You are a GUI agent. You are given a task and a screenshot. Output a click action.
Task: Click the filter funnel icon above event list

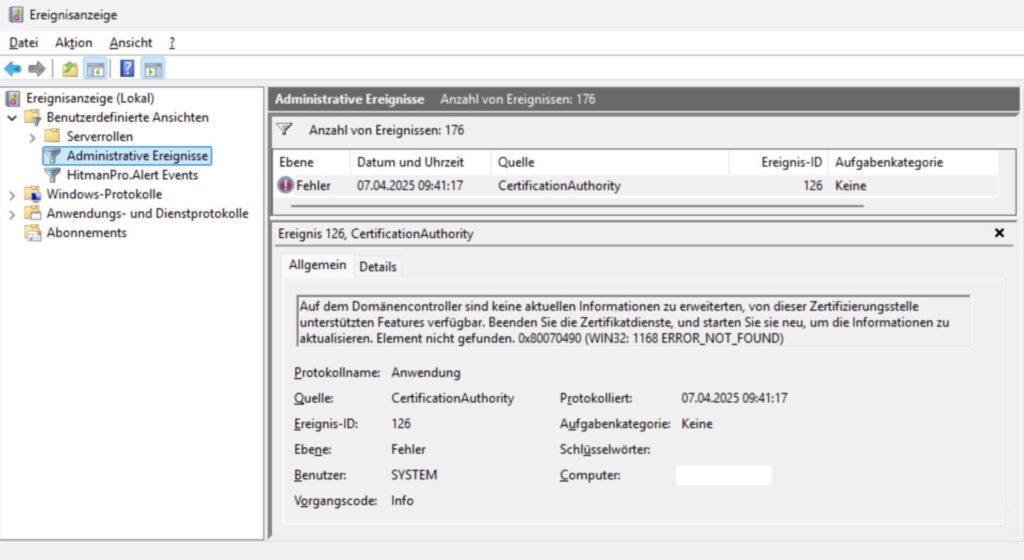point(284,129)
